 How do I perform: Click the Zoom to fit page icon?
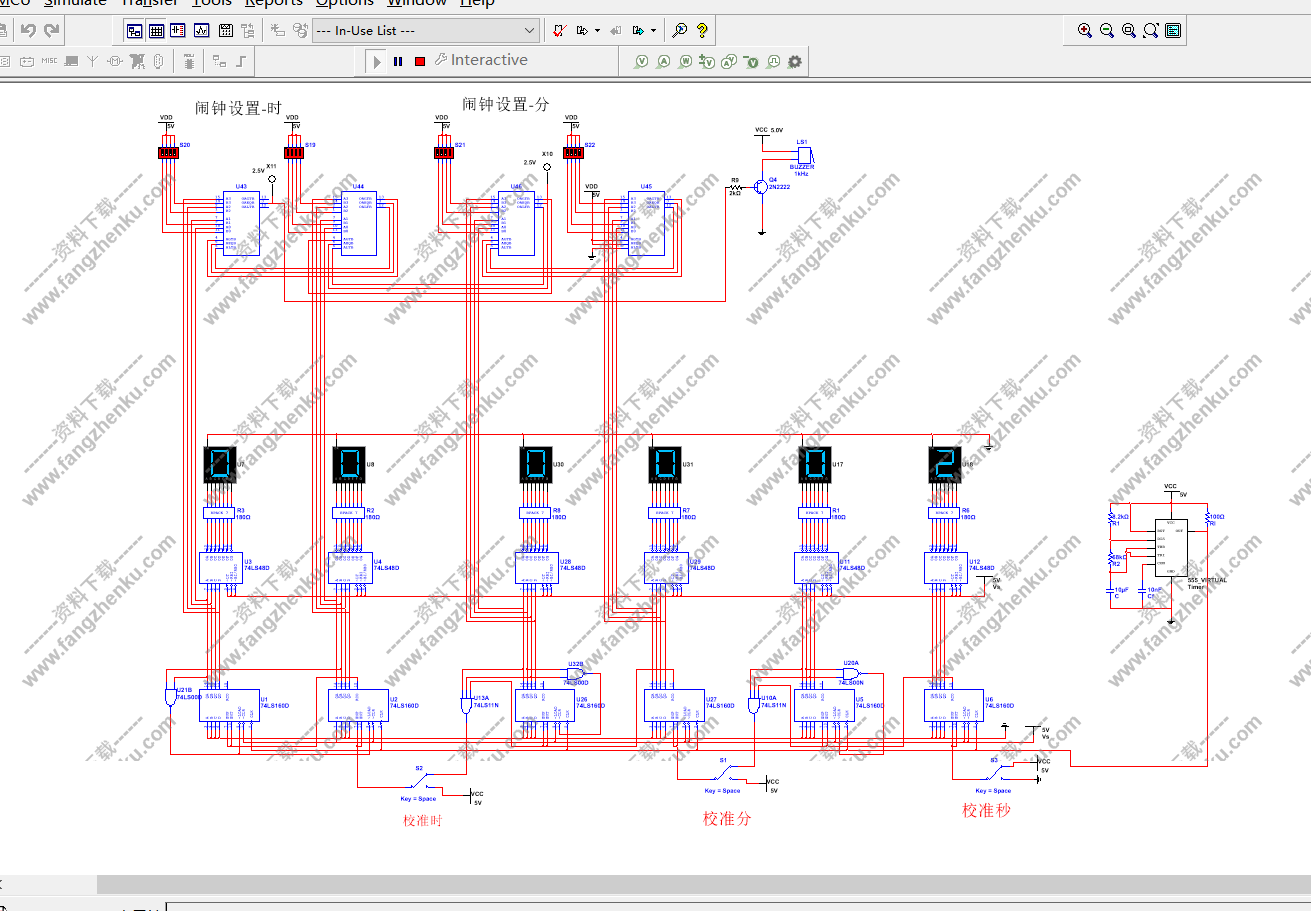pyautogui.click(x=1151, y=30)
